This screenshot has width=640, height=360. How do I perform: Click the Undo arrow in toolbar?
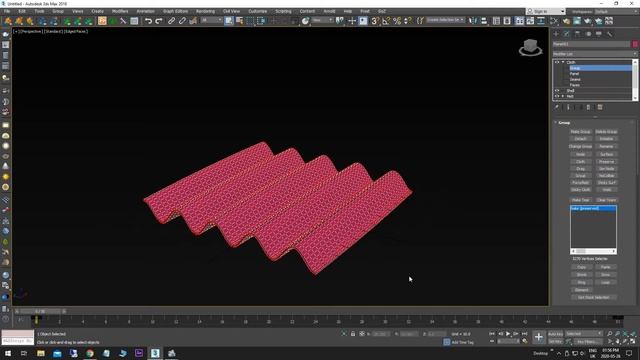click(148, 21)
